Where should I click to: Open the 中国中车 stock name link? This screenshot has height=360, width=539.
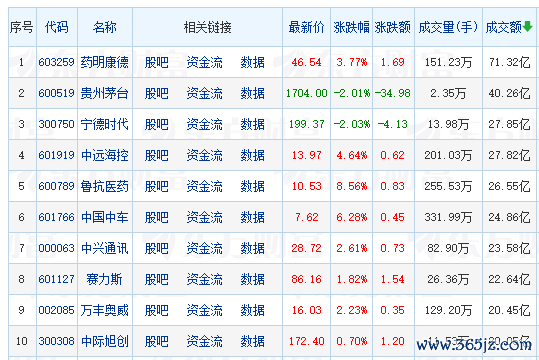(104, 217)
